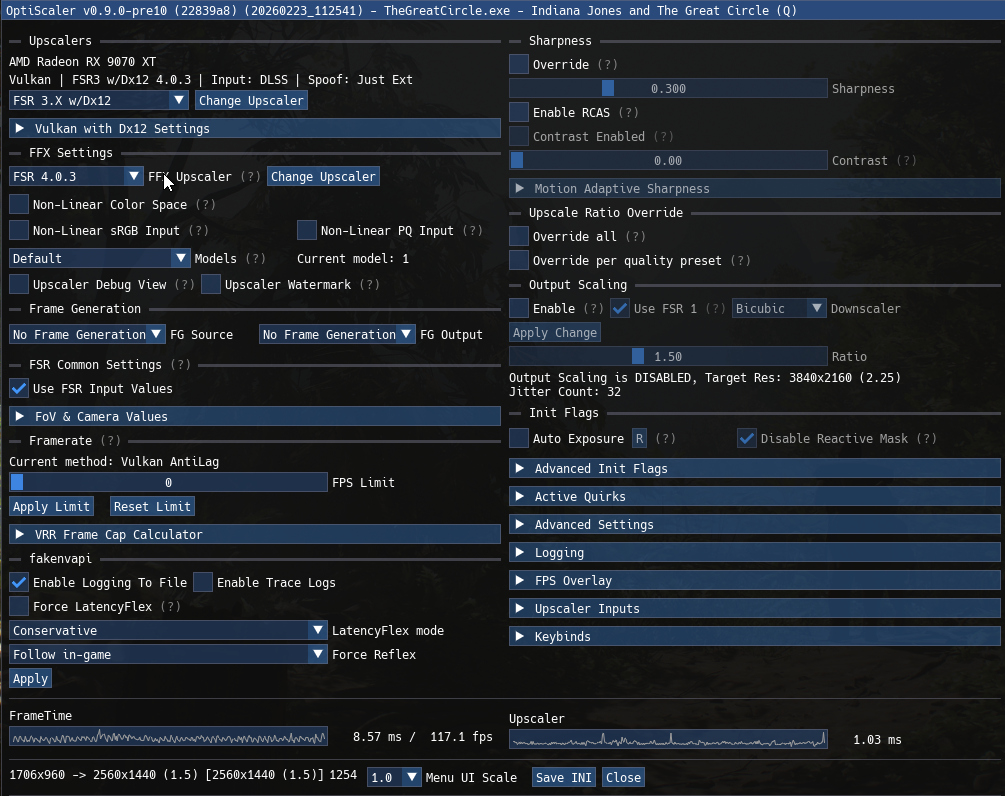Open the Bicubic downscaler dropdown
Image resolution: width=1005 pixels, height=796 pixels.
[x=779, y=308]
